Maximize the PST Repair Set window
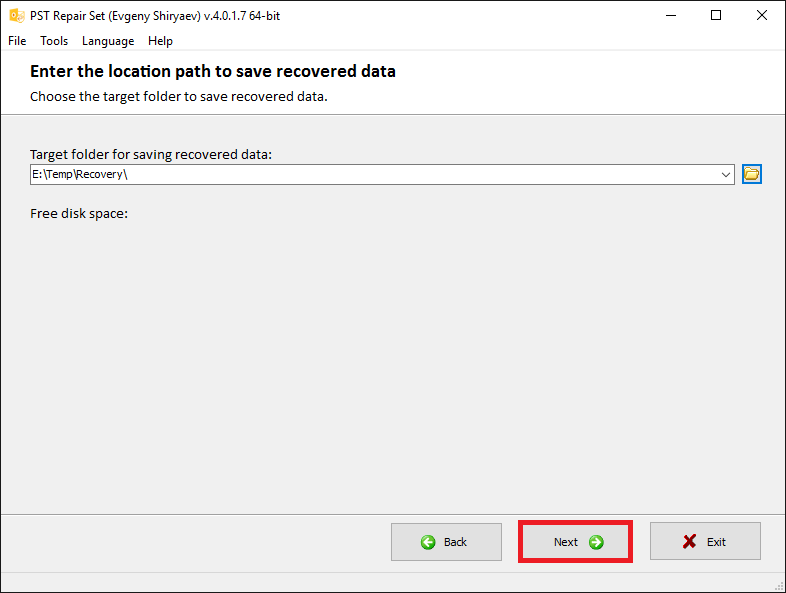786x593 pixels. point(716,16)
